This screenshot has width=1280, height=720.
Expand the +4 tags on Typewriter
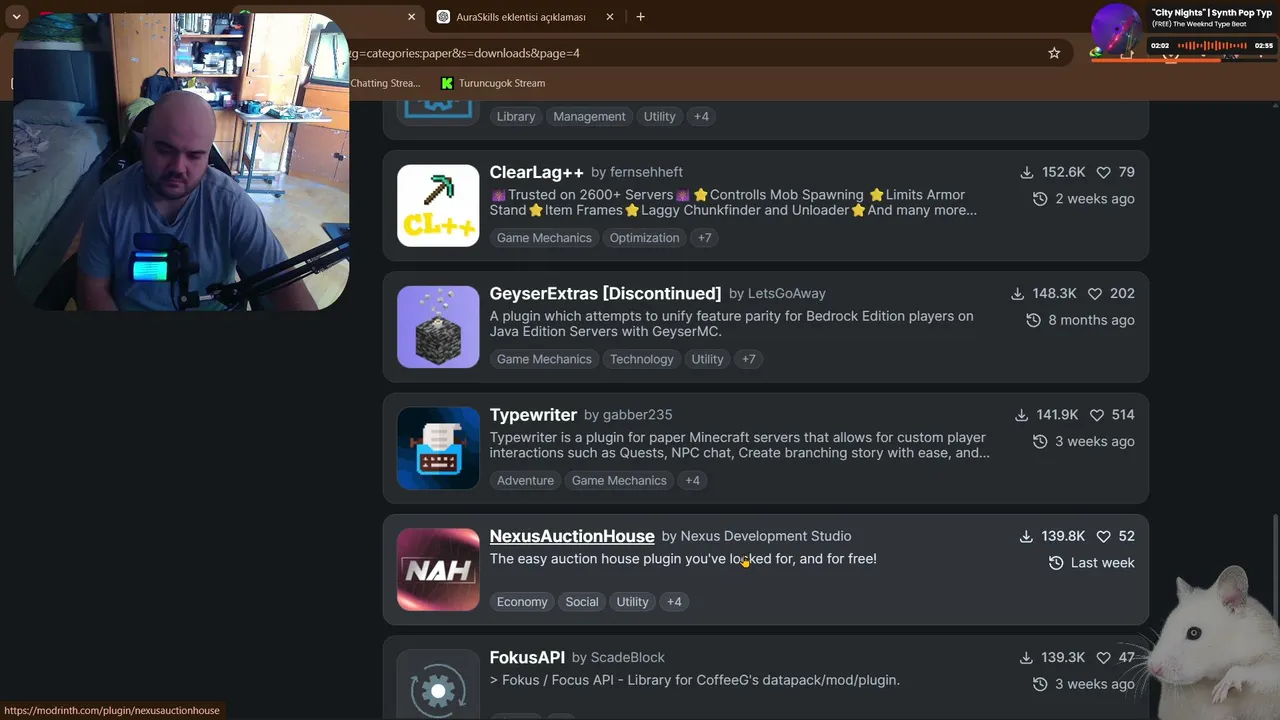pyautogui.click(x=692, y=481)
